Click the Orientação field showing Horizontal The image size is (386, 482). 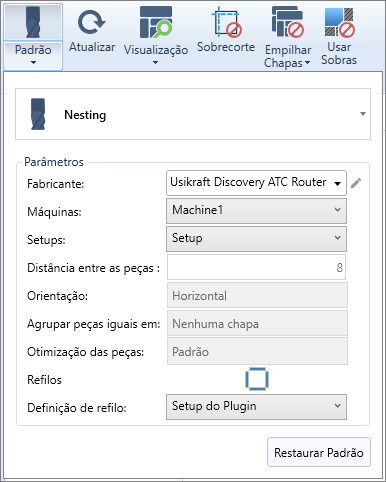click(x=257, y=295)
